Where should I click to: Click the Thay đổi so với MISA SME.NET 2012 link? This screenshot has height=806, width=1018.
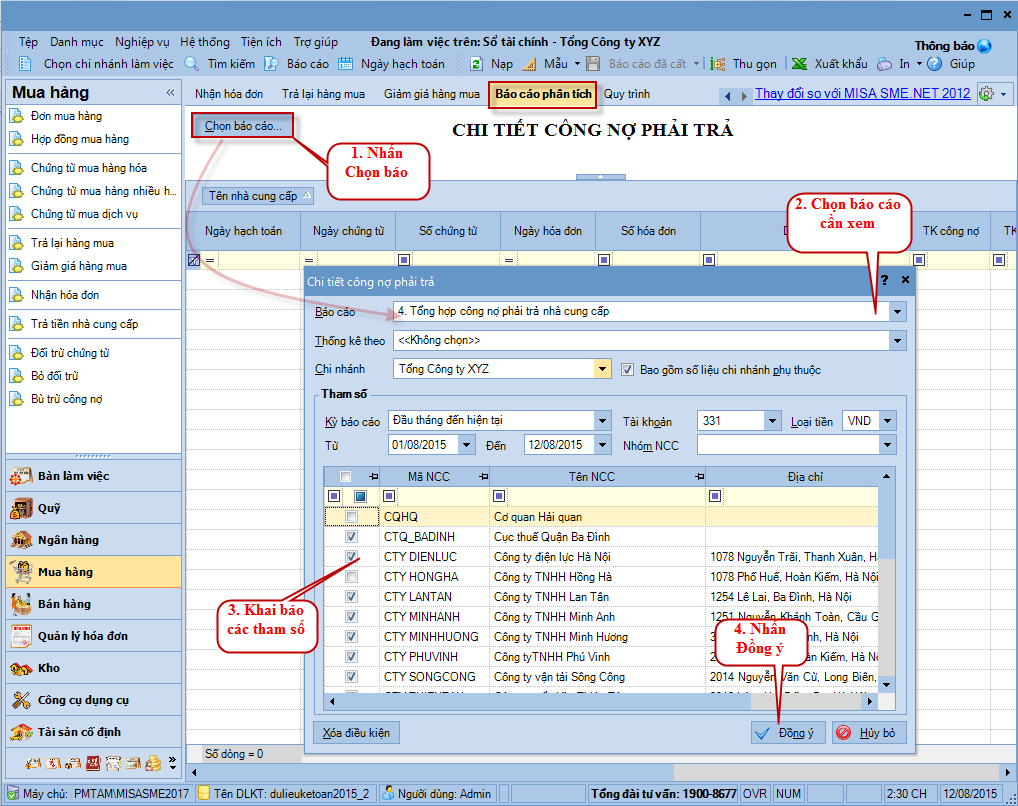862,93
